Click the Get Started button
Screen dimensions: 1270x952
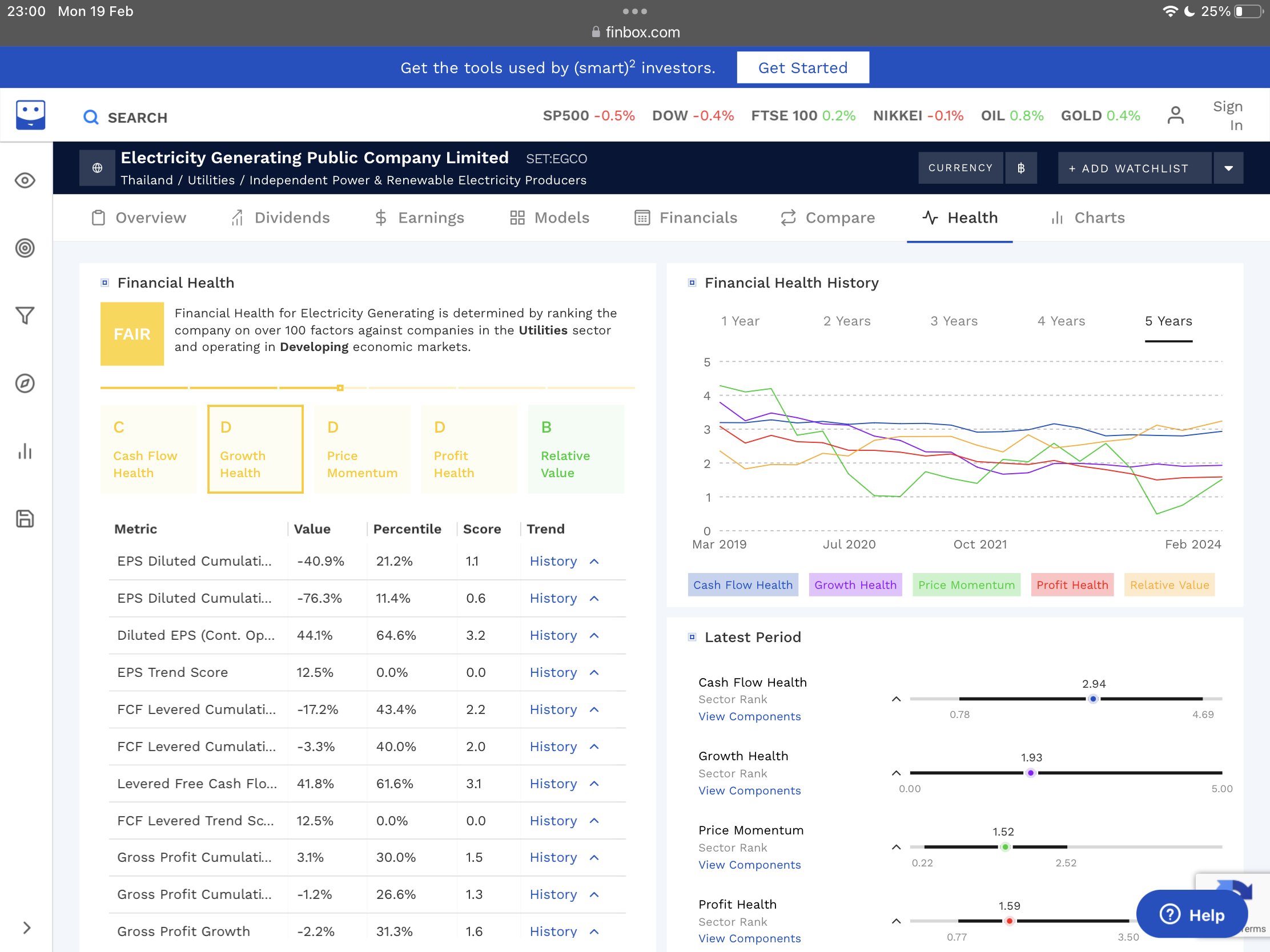[803, 68]
